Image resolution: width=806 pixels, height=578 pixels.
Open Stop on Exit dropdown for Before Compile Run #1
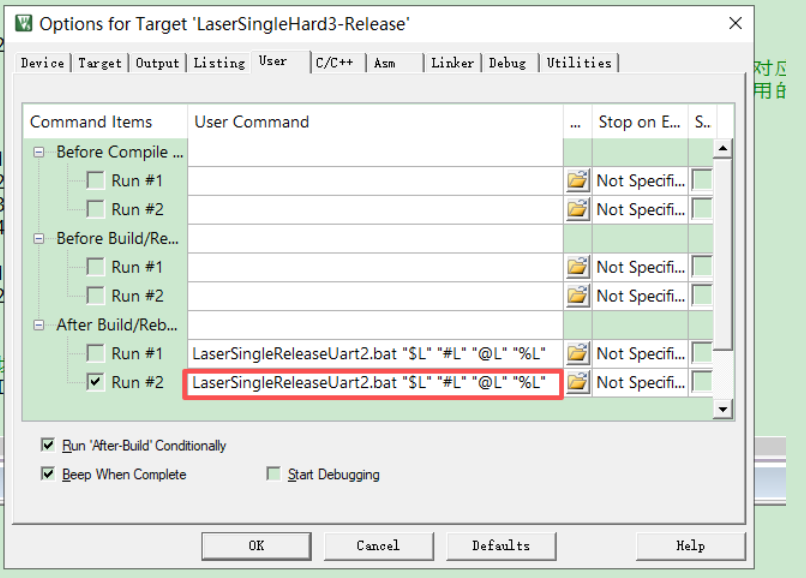coord(640,180)
